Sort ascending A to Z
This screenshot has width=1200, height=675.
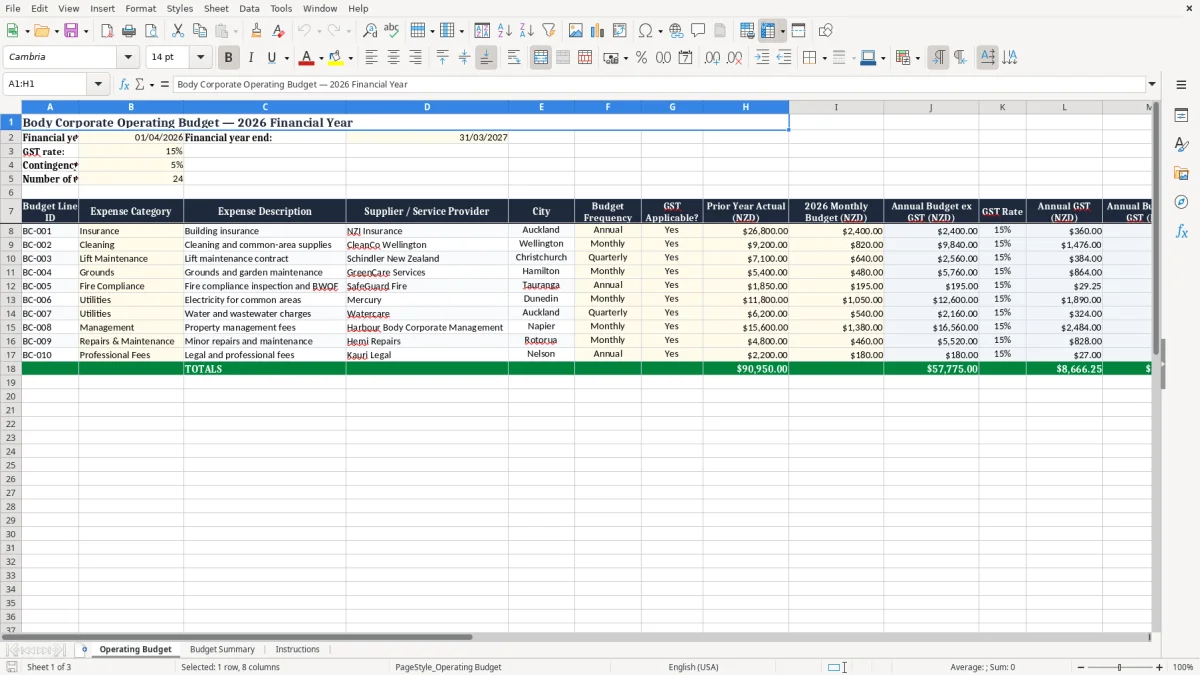[504, 31]
